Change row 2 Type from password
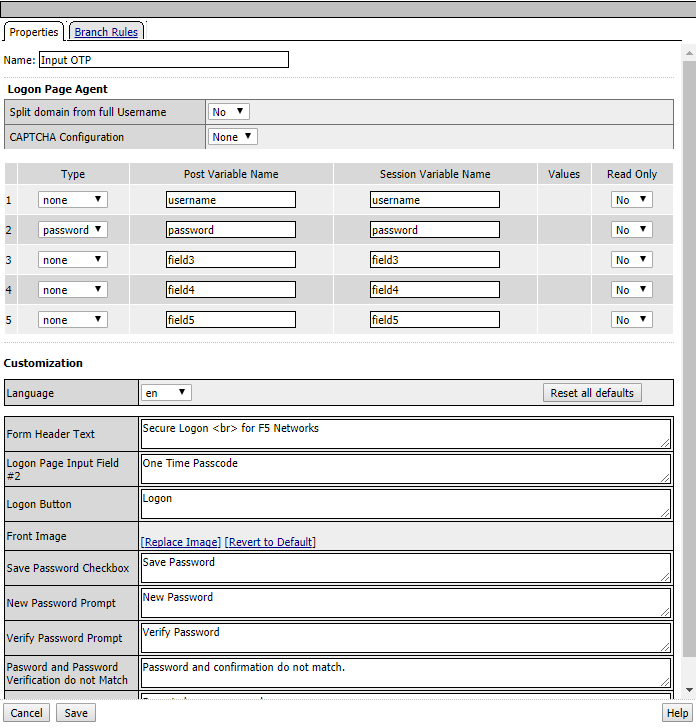Image resolution: width=696 pixels, height=728 pixels. click(x=72, y=230)
